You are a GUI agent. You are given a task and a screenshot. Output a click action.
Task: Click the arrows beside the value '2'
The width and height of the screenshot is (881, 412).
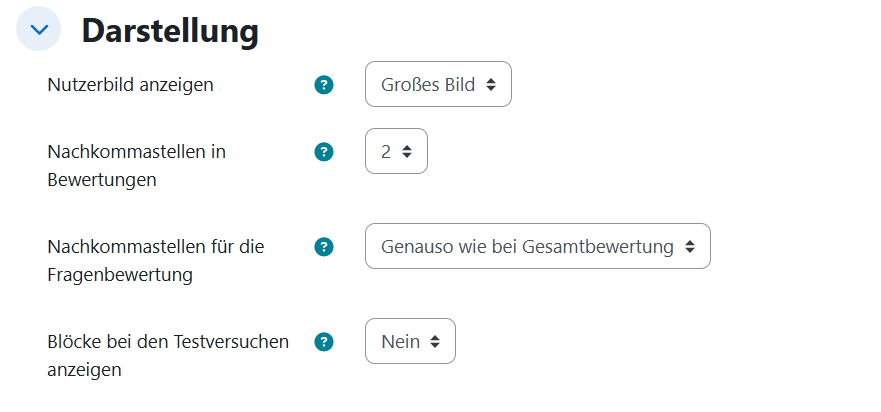tap(407, 152)
